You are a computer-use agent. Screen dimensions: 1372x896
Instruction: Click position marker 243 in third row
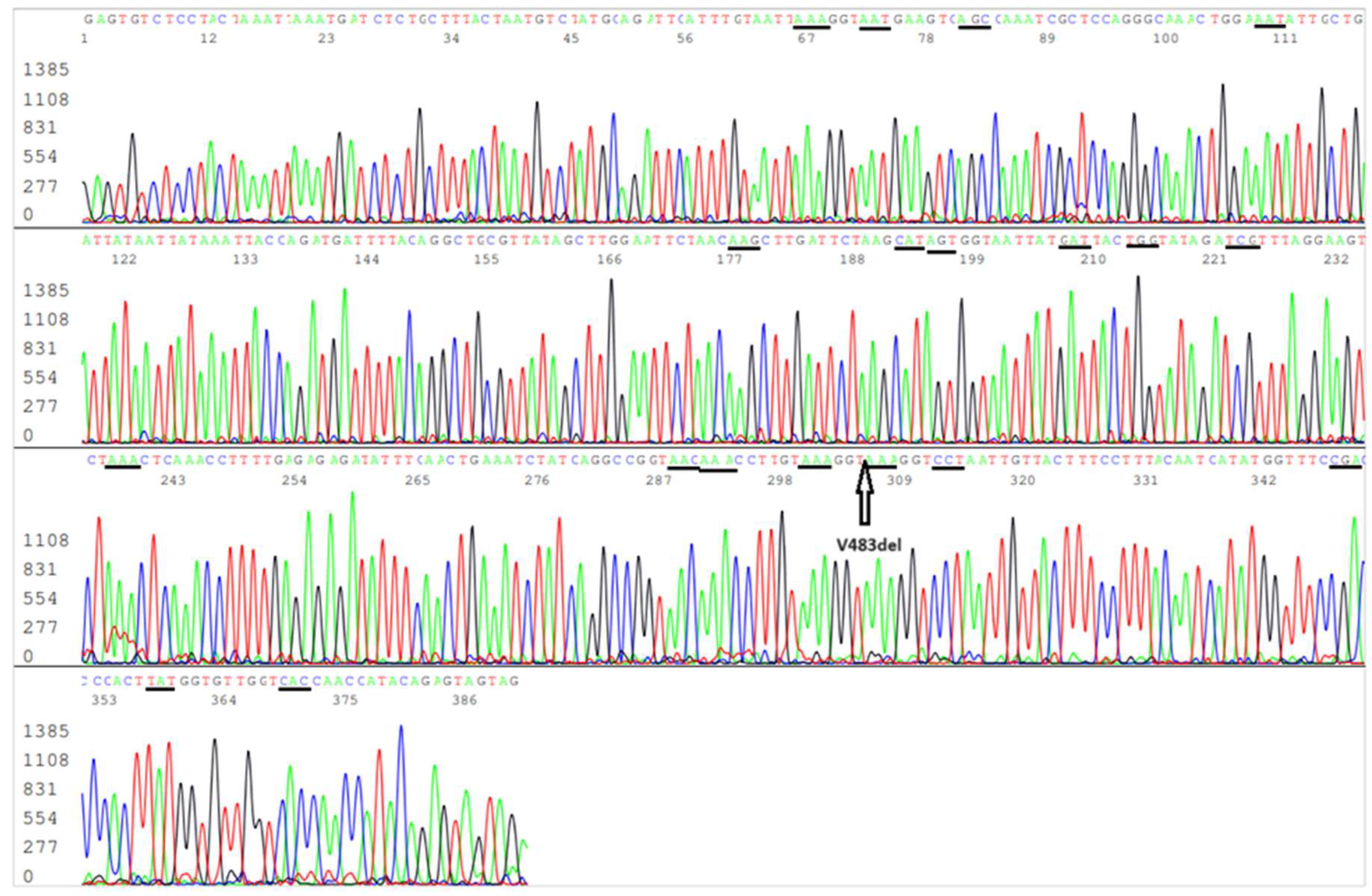(x=173, y=480)
